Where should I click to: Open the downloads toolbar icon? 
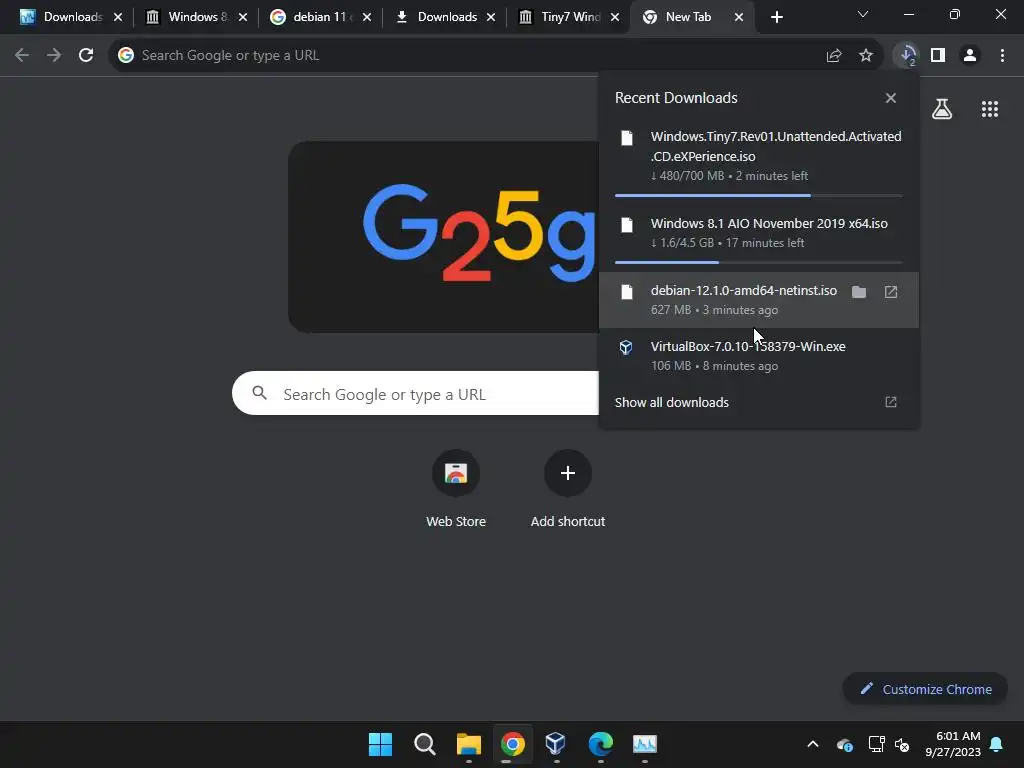tap(907, 56)
